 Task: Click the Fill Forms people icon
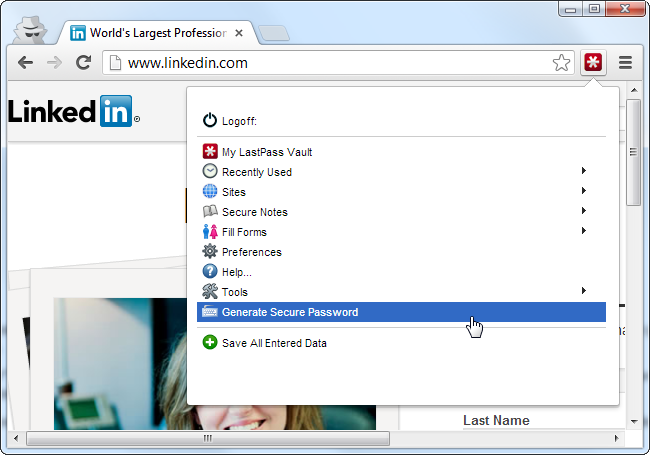pos(210,231)
